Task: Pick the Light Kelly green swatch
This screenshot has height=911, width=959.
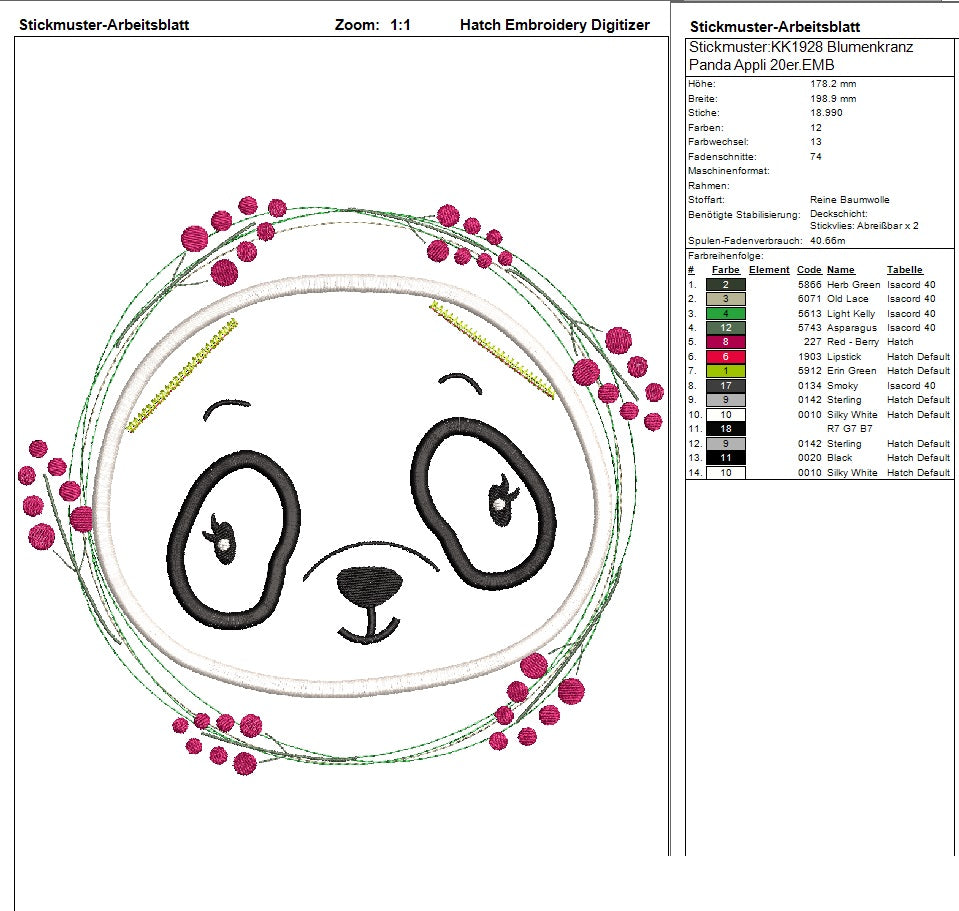Action: 725,314
